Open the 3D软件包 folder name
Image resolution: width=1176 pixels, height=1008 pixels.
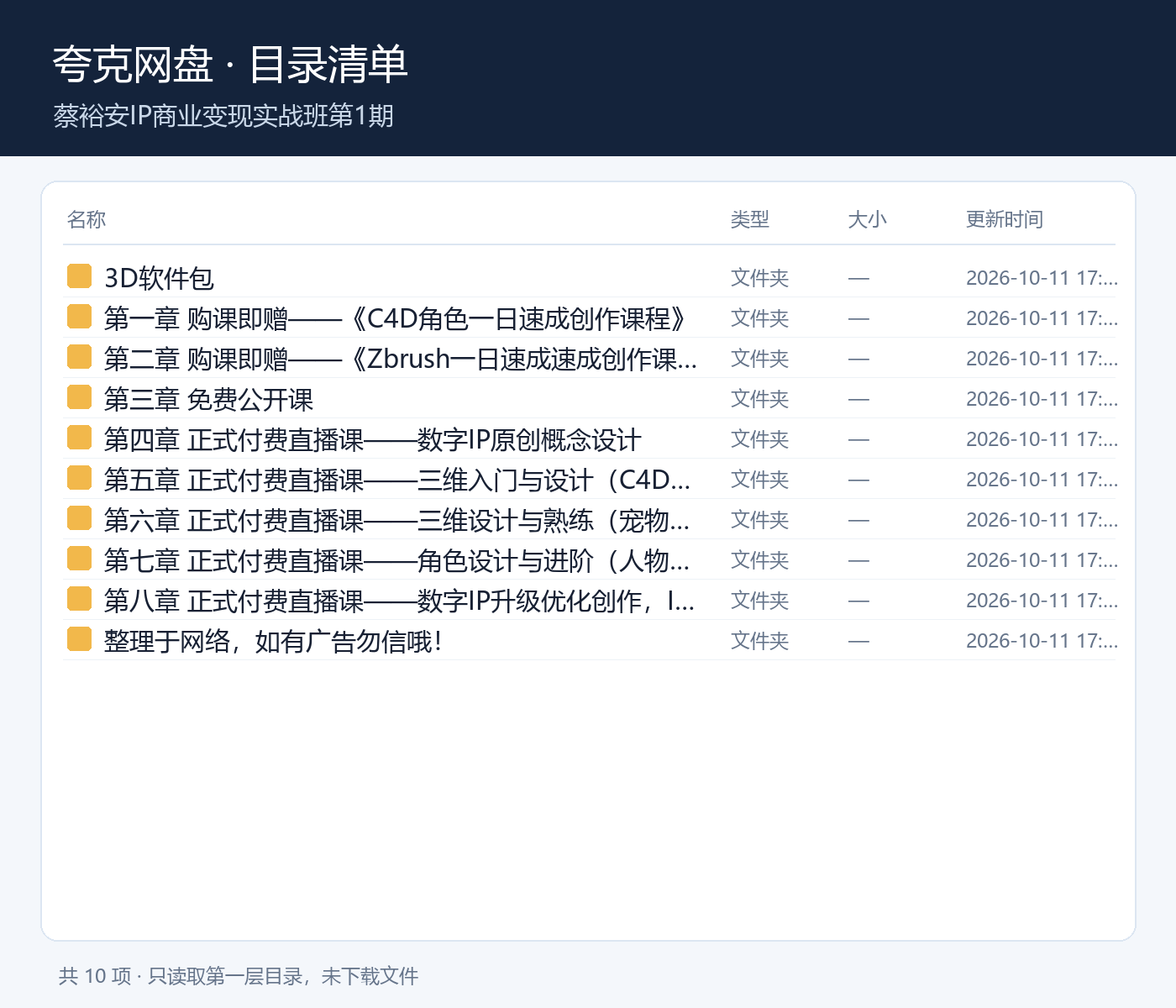click(x=159, y=278)
